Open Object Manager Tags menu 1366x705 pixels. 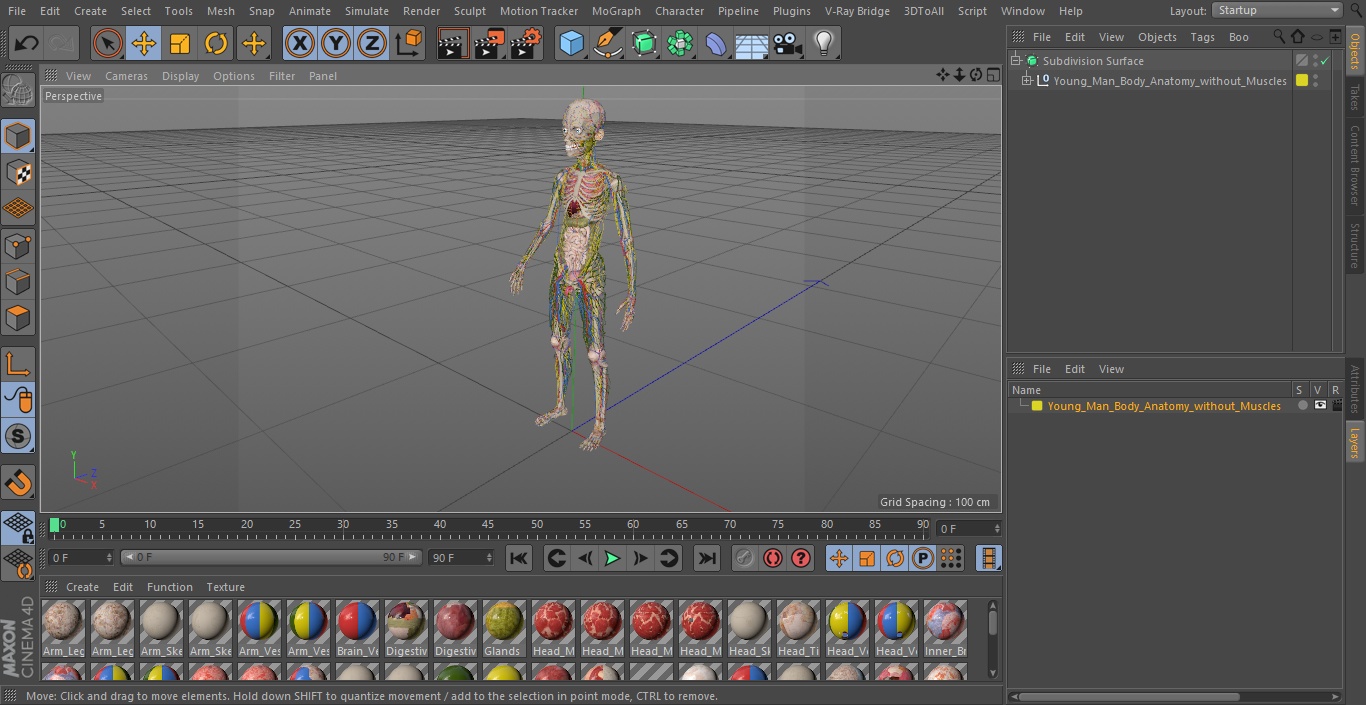point(1202,37)
